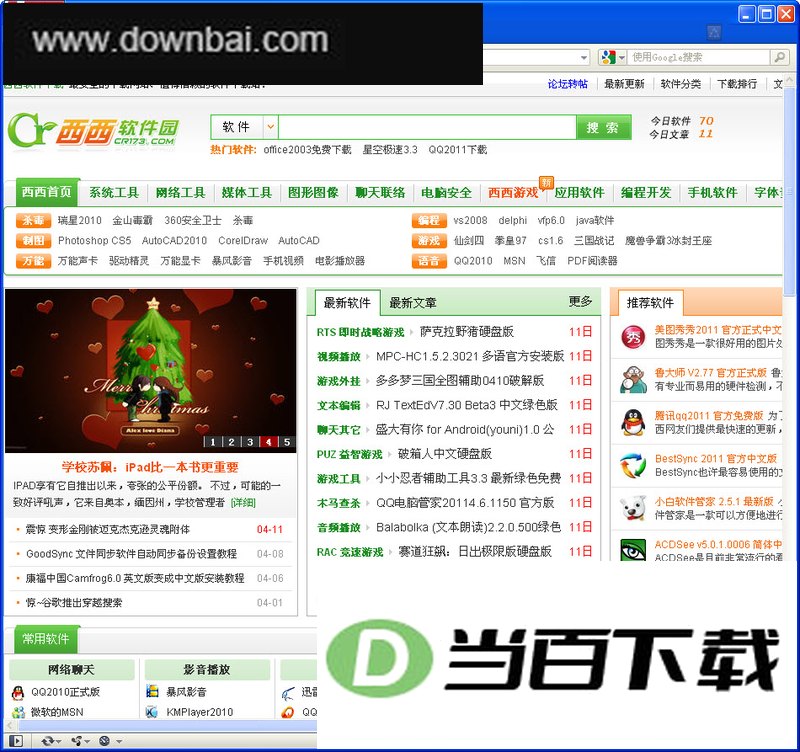
Task: Select the 图形图像 navigation tab
Action: tap(313, 192)
